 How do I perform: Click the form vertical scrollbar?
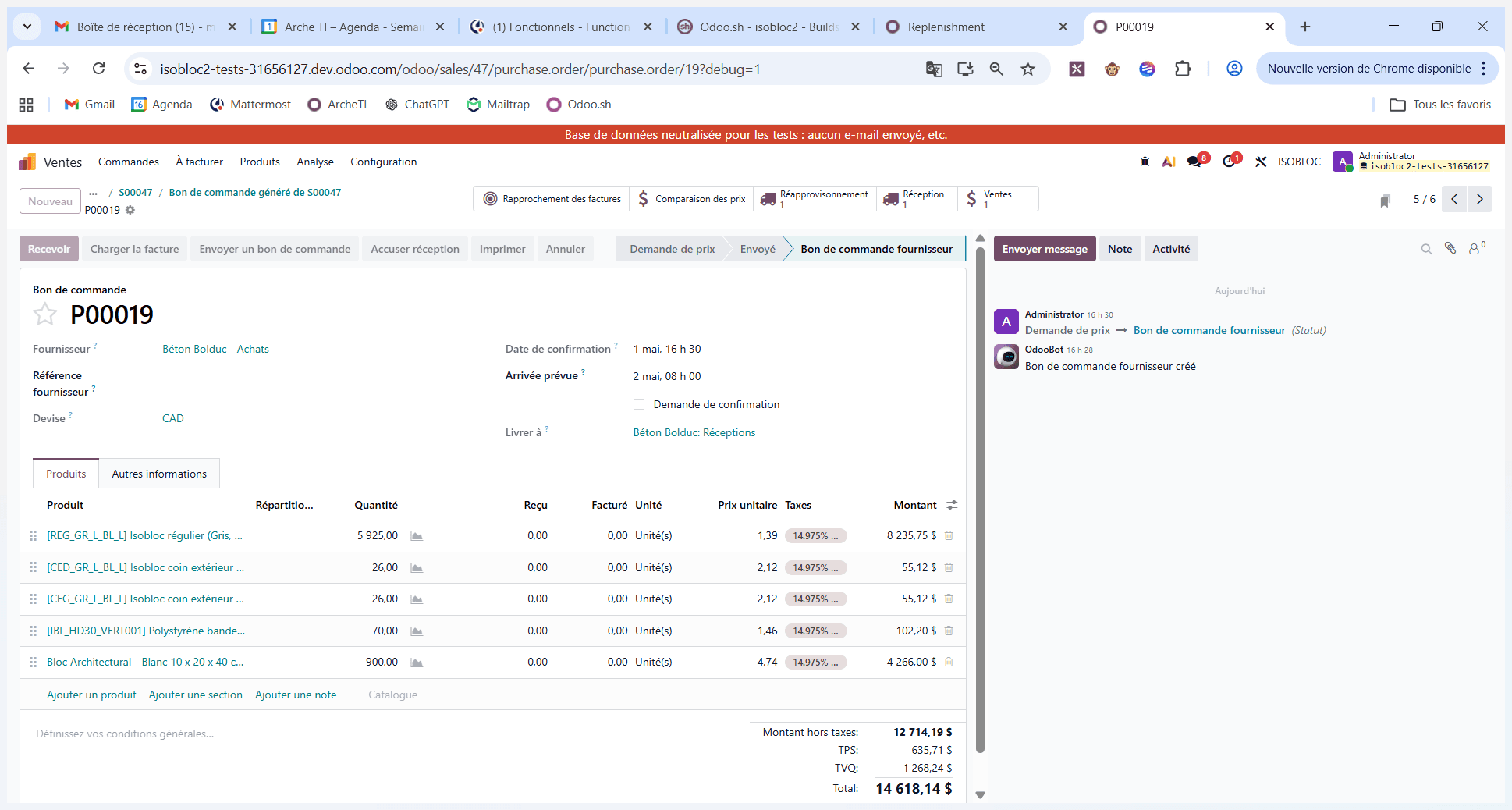[980, 499]
